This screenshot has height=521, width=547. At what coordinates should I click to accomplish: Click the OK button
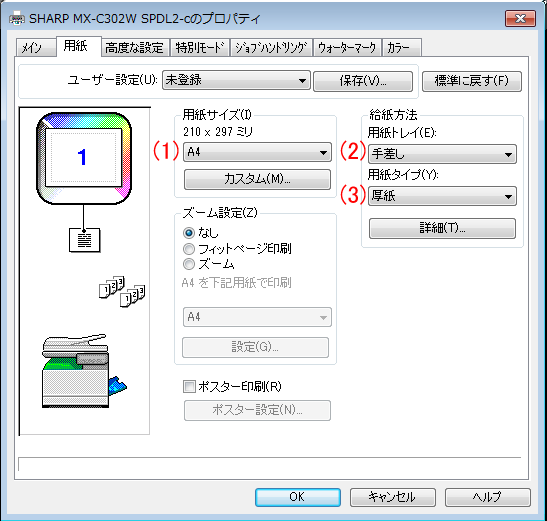(x=298, y=497)
